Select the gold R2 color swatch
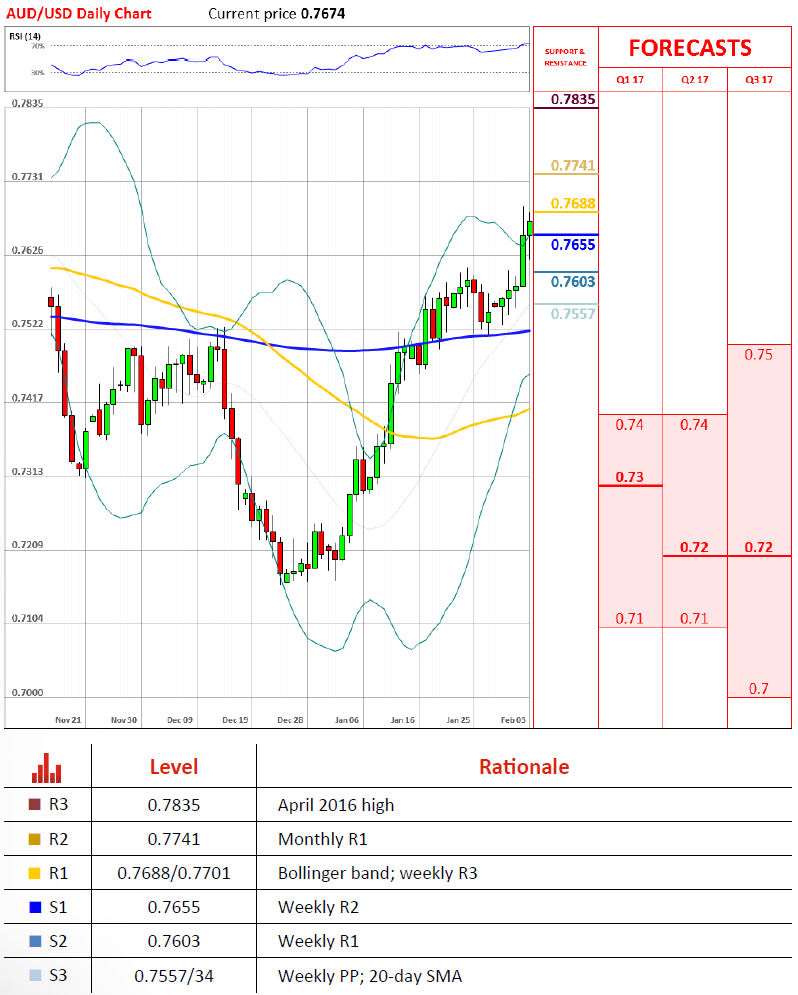Image resolution: width=798 pixels, height=995 pixels. [36, 839]
